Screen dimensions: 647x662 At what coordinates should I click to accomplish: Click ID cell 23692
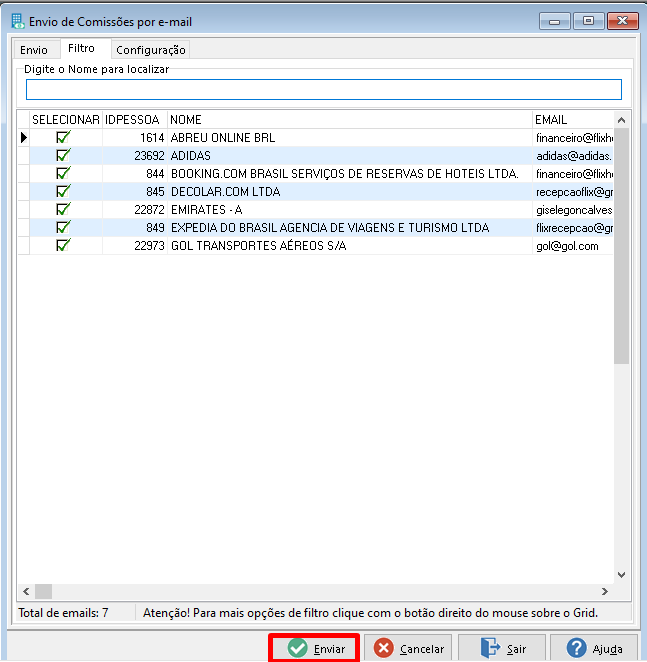tap(135, 156)
